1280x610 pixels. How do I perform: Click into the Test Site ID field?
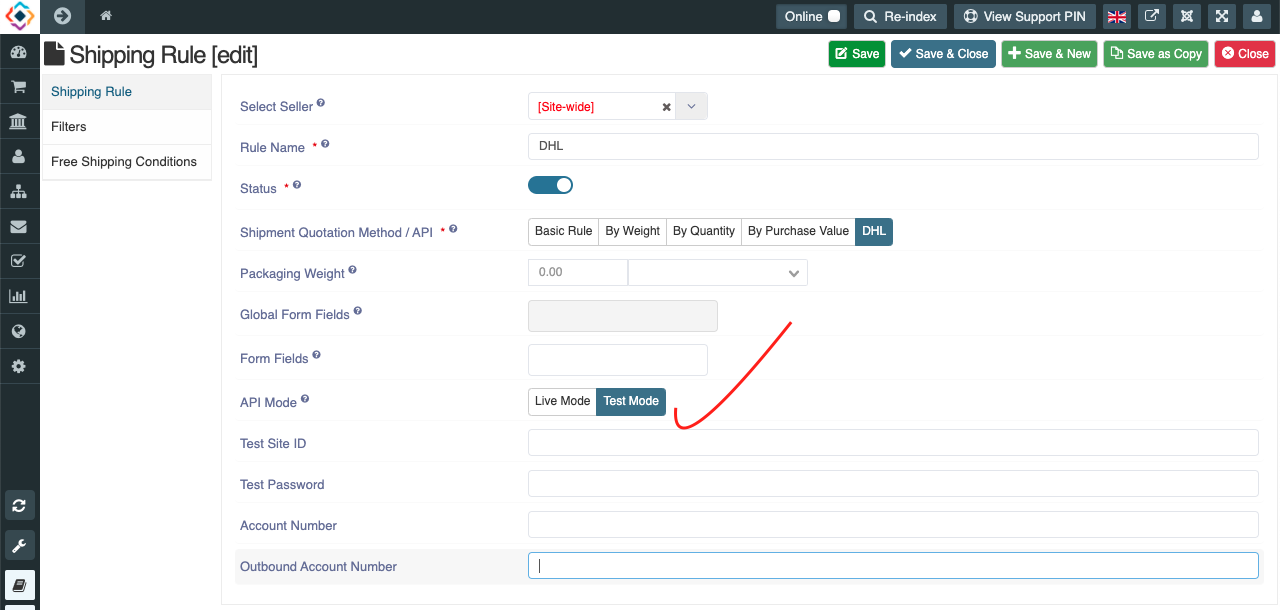(892, 443)
